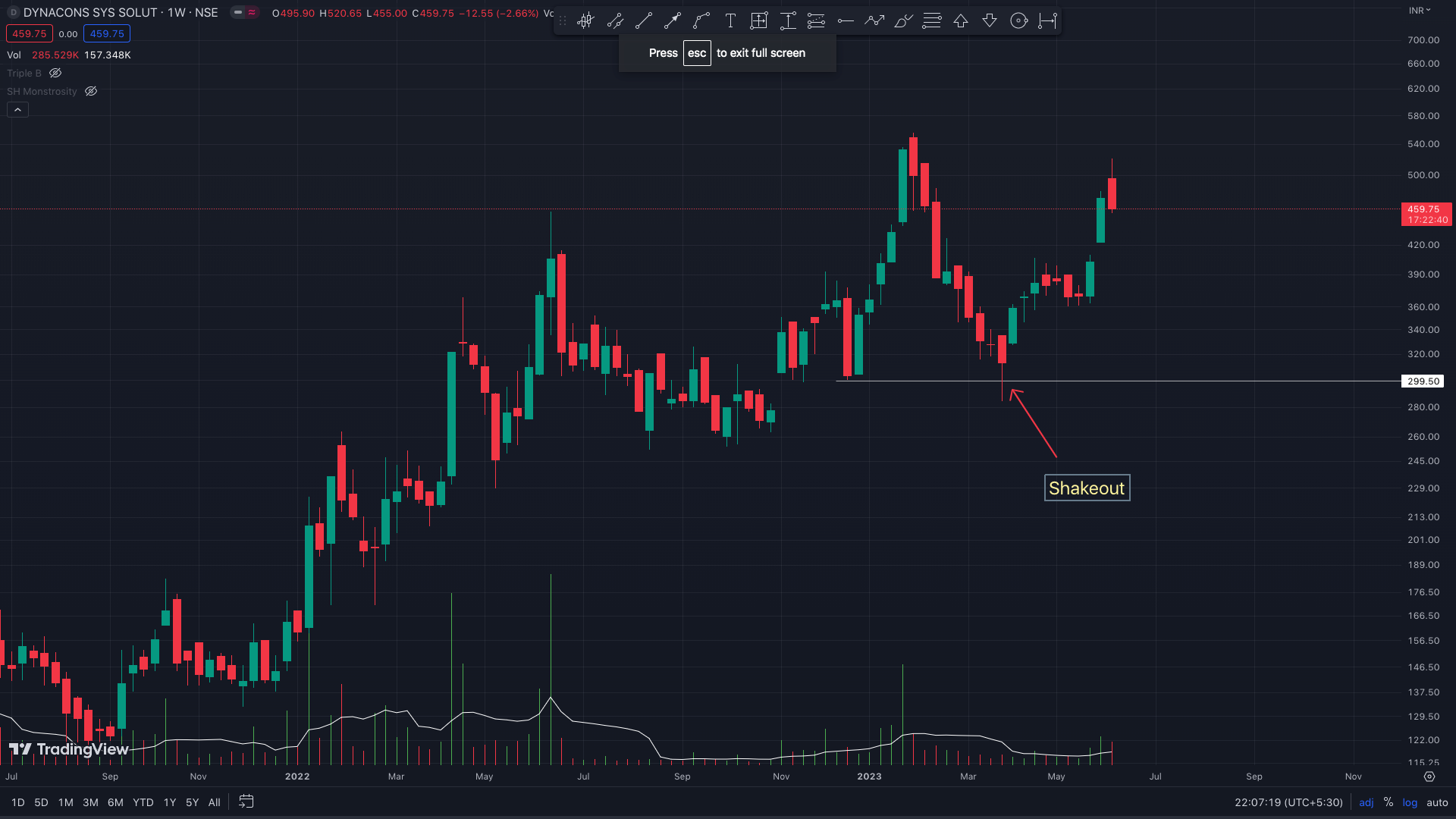This screenshot has height=819, width=1456.
Task: Toggle log scale
Action: coord(1410,802)
